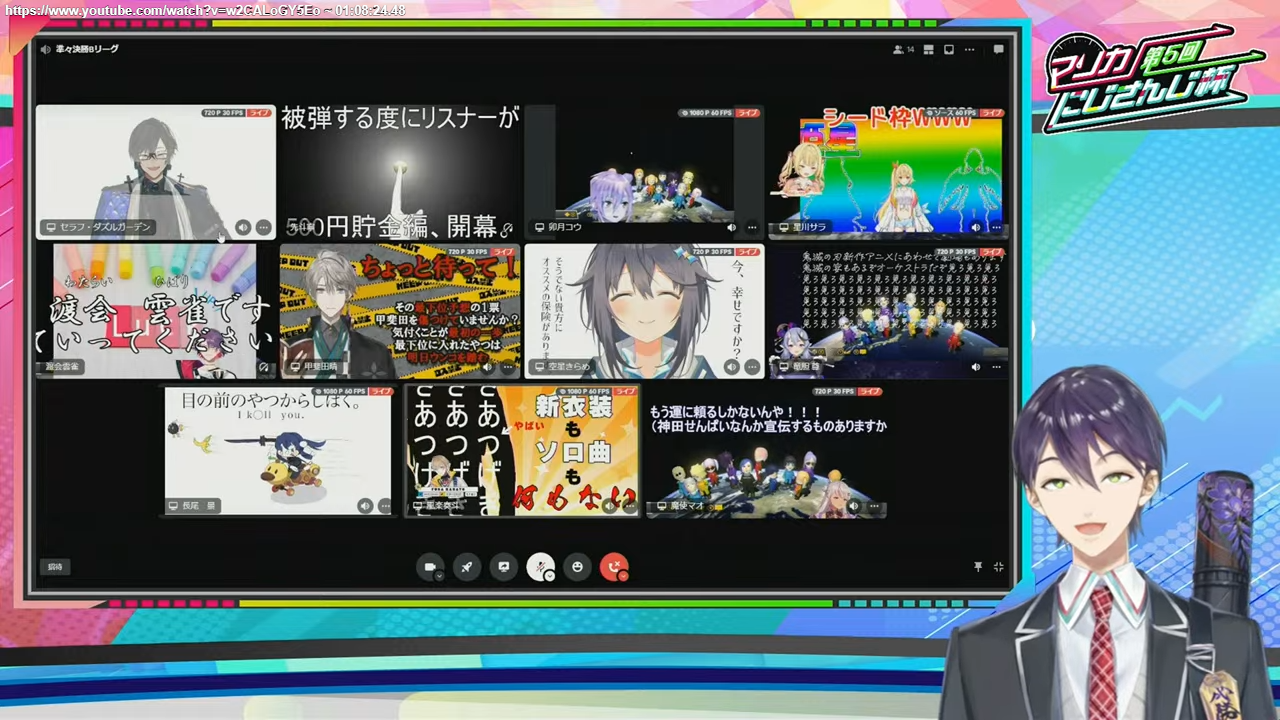Mute the 星川サラ stream volume
1280x720 pixels.
[x=976, y=227]
